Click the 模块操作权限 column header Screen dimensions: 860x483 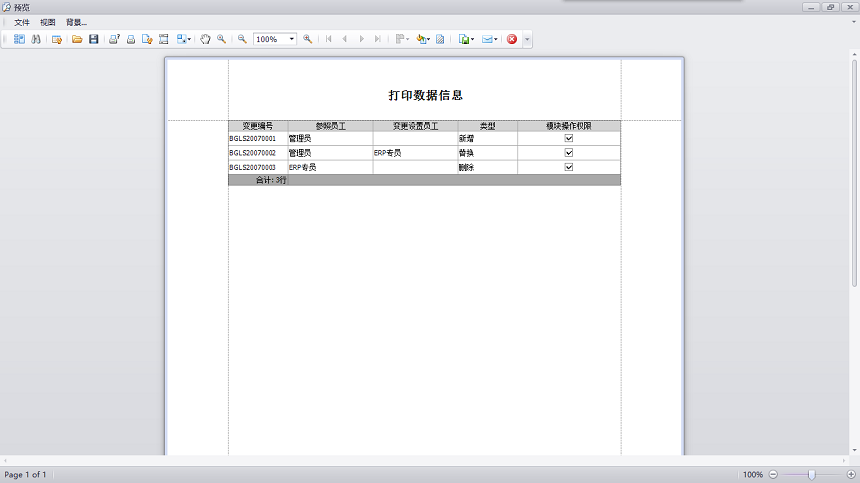[569, 126]
